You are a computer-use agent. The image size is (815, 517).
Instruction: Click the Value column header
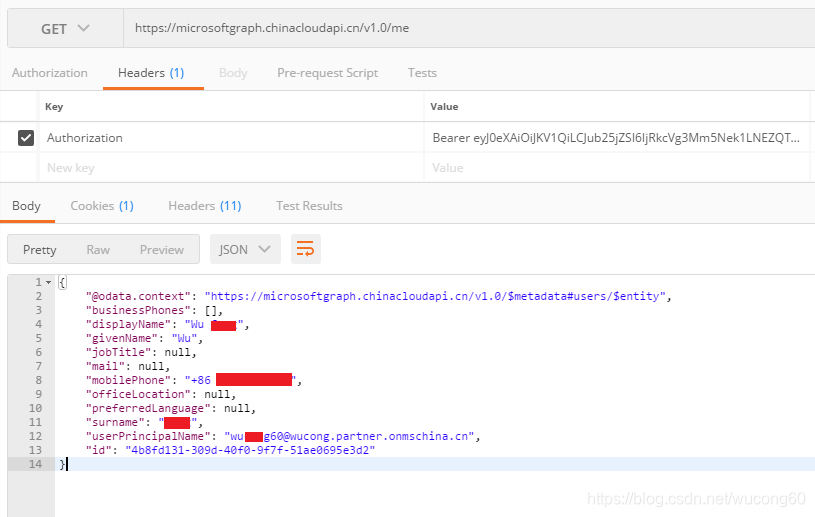444,107
